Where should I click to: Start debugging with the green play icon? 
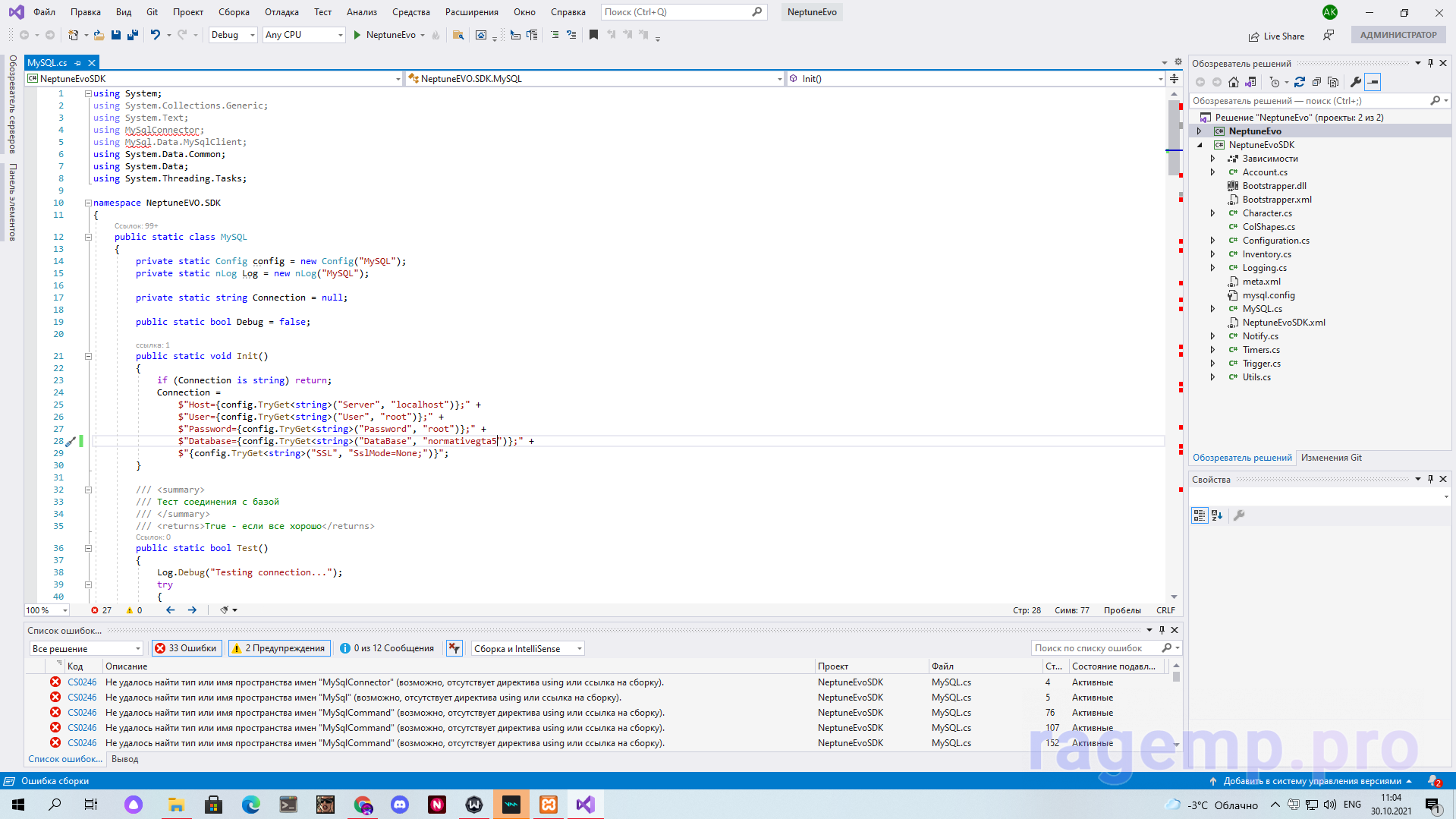[x=357, y=35]
